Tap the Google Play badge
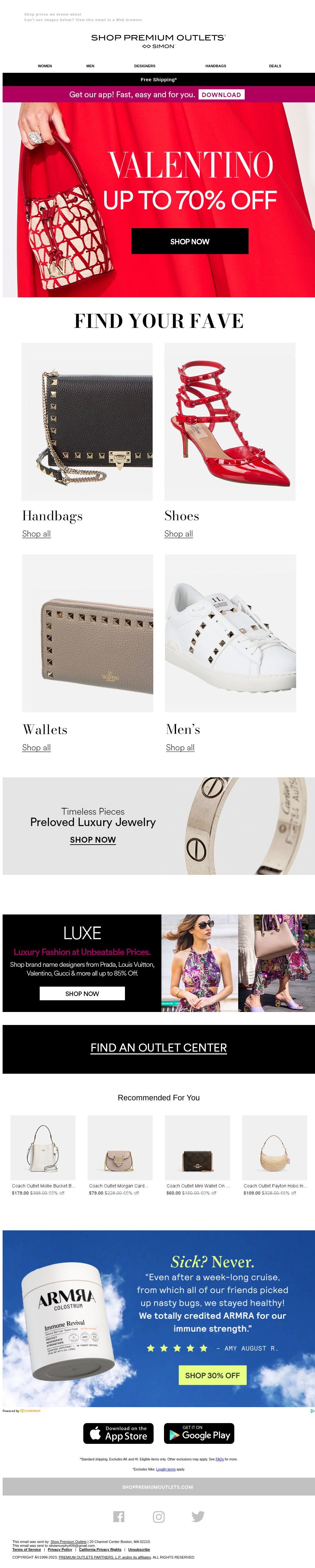Viewport: 315px width, 1568px height. [x=199, y=1433]
